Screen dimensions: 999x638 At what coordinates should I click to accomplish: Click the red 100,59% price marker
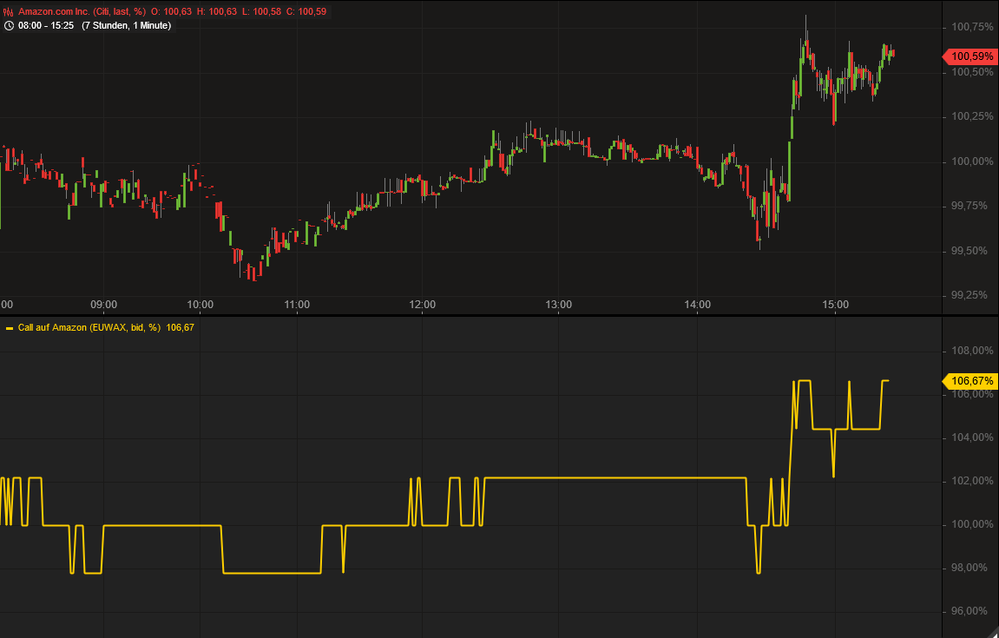[972, 56]
